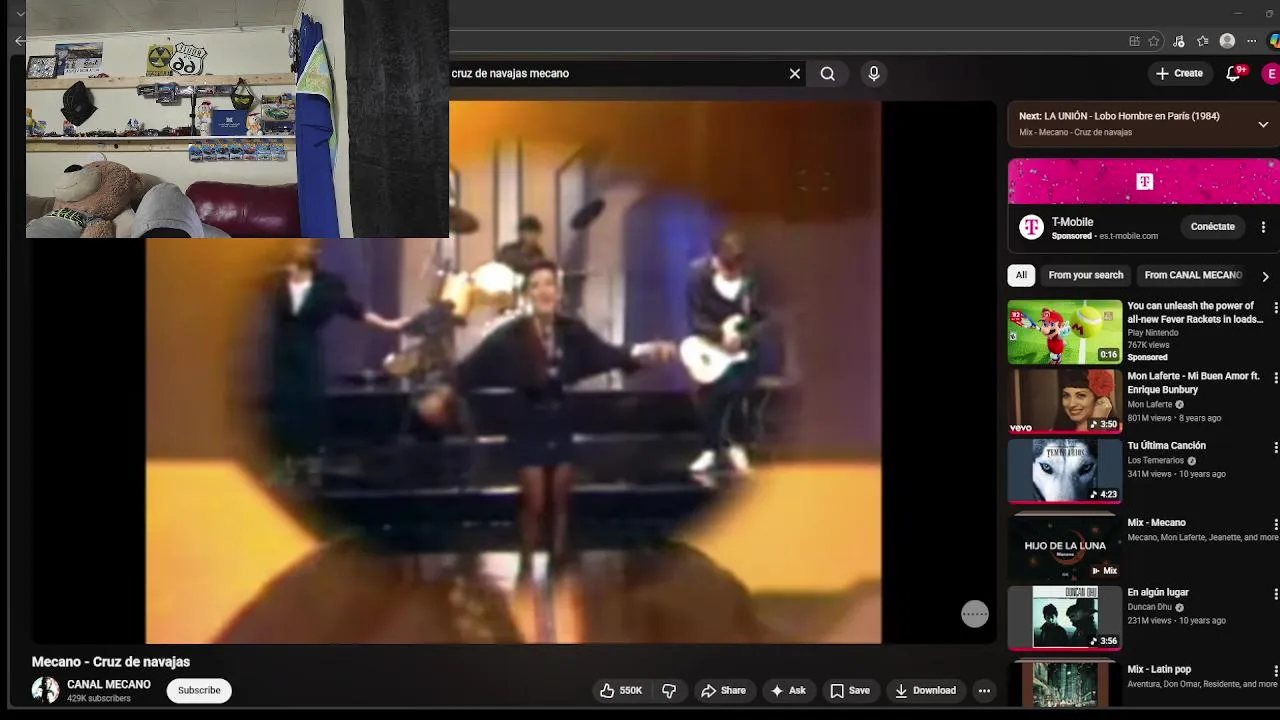This screenshot has width=1280, height=720.
Task: Open the YouTube account avatar menu
Action: [1271, 73]
